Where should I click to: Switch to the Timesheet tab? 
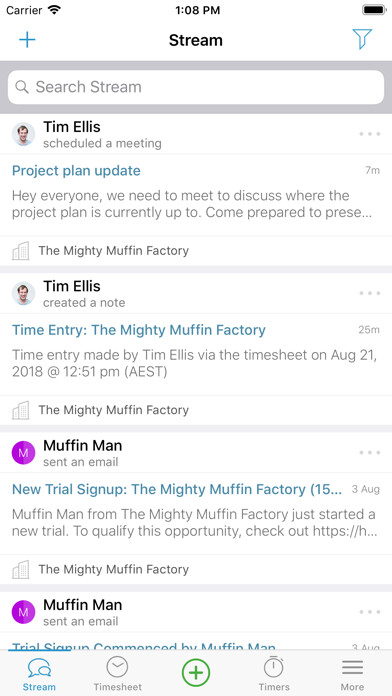pos(118,673)
